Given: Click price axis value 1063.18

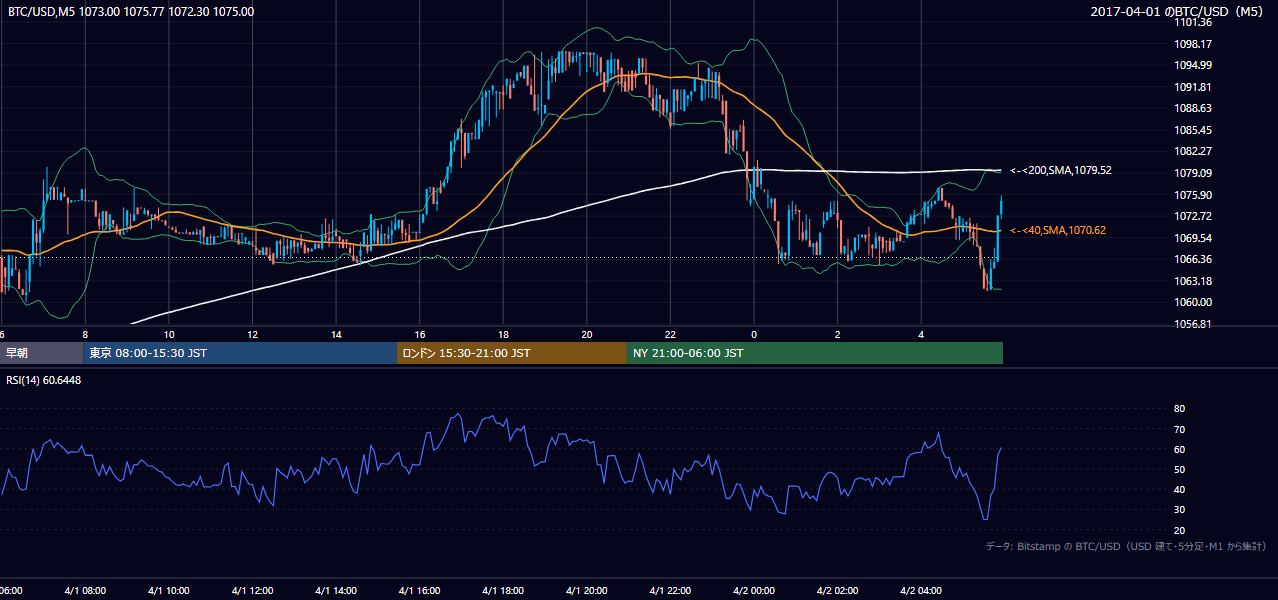Looking at the screenshot, I should click(x=1194, y=281).
